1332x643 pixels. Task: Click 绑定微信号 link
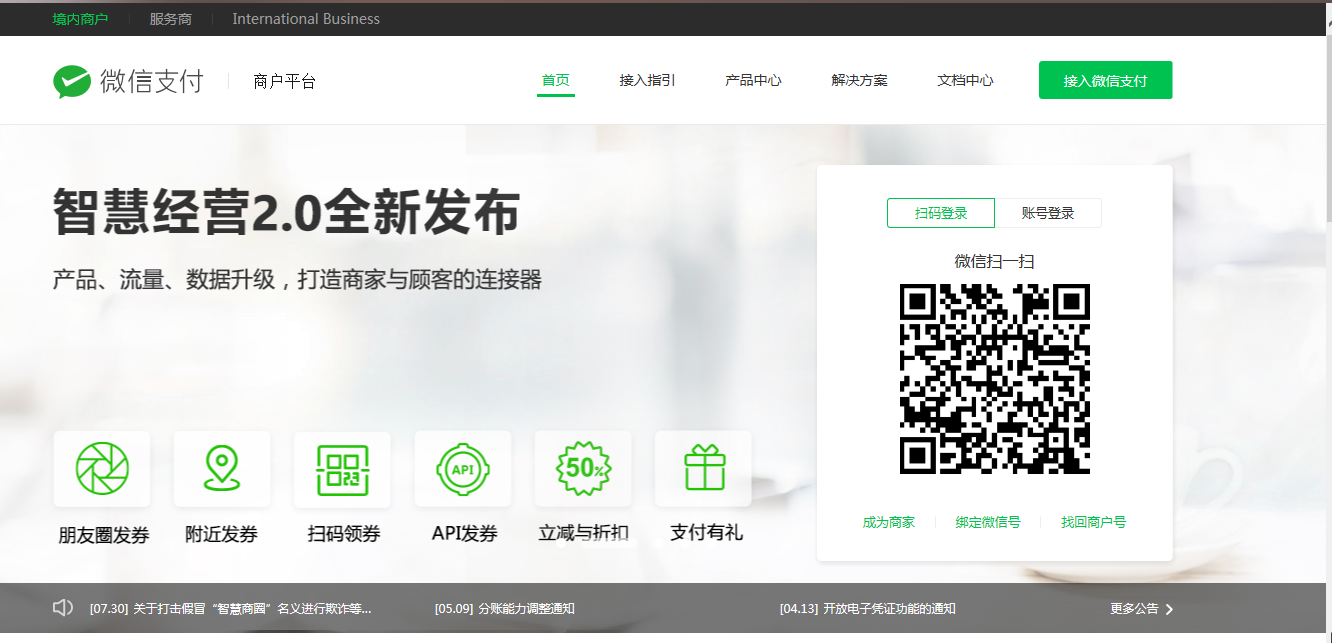click(x=988, y=522)
